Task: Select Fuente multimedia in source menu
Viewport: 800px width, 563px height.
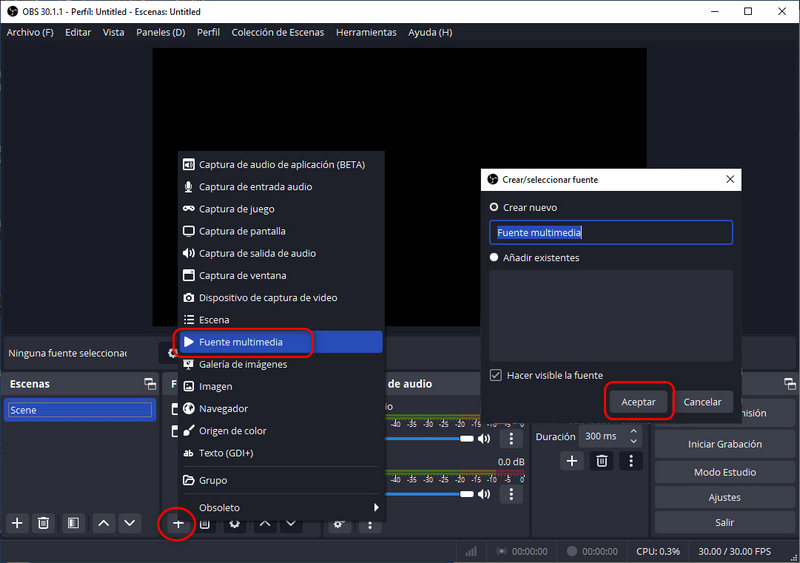Action: click(281, 342)
